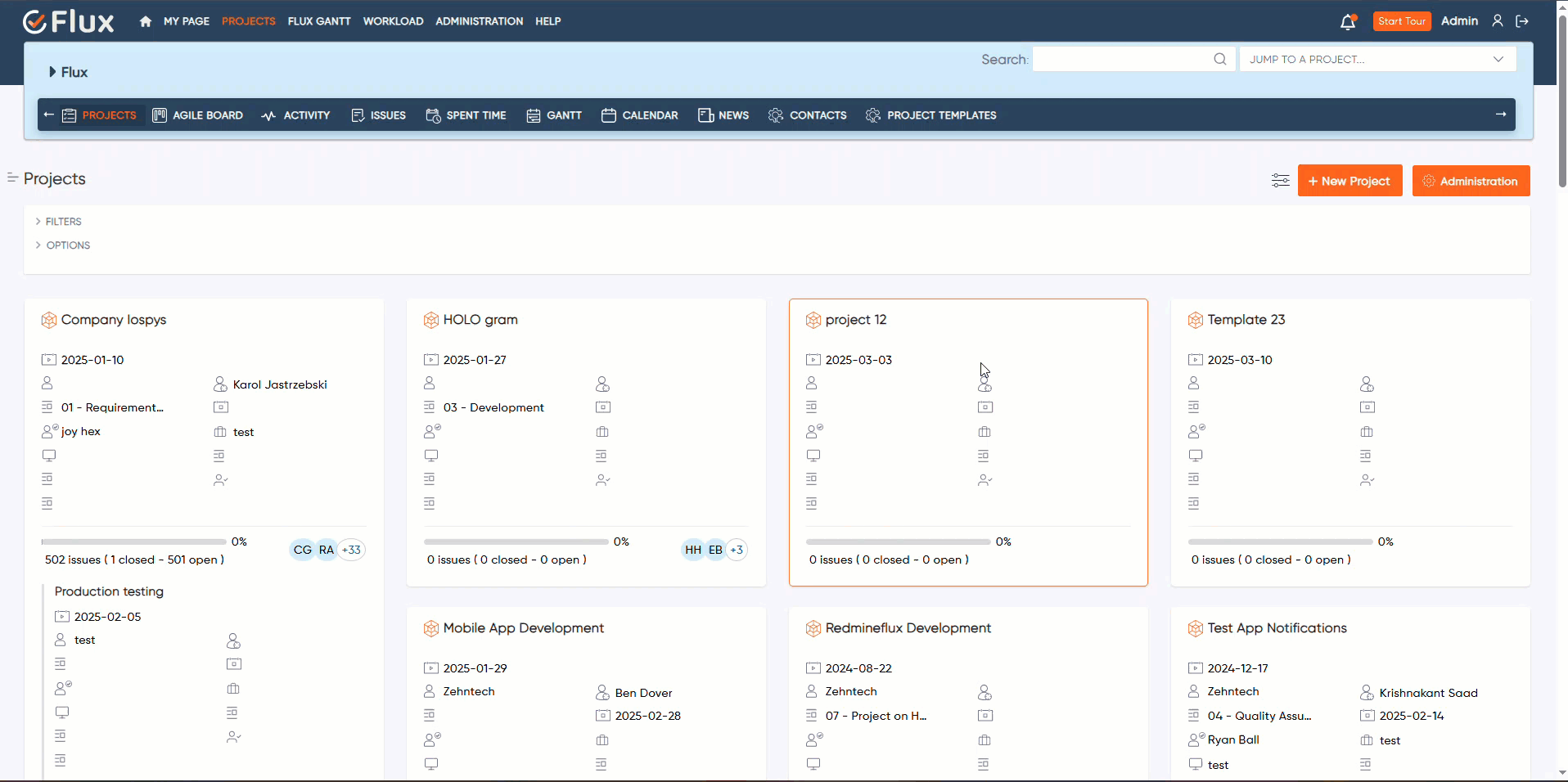The width and height of the screenshot is (1568, 782).
Task: Switch to ISSUES tab
Action: coord(378,115)
